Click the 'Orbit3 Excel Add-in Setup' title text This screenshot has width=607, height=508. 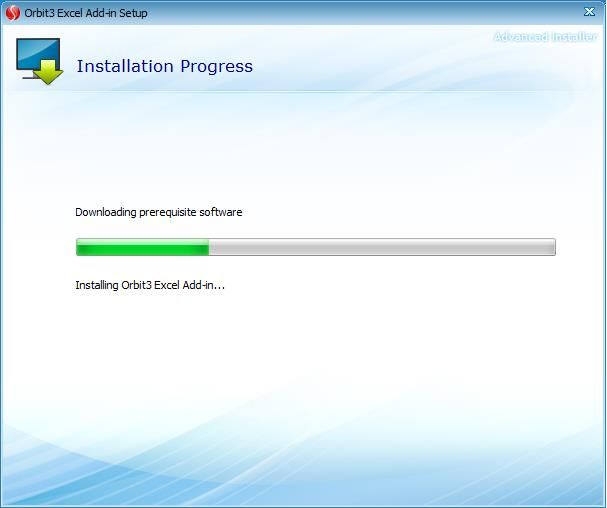(x=86, y=13)
